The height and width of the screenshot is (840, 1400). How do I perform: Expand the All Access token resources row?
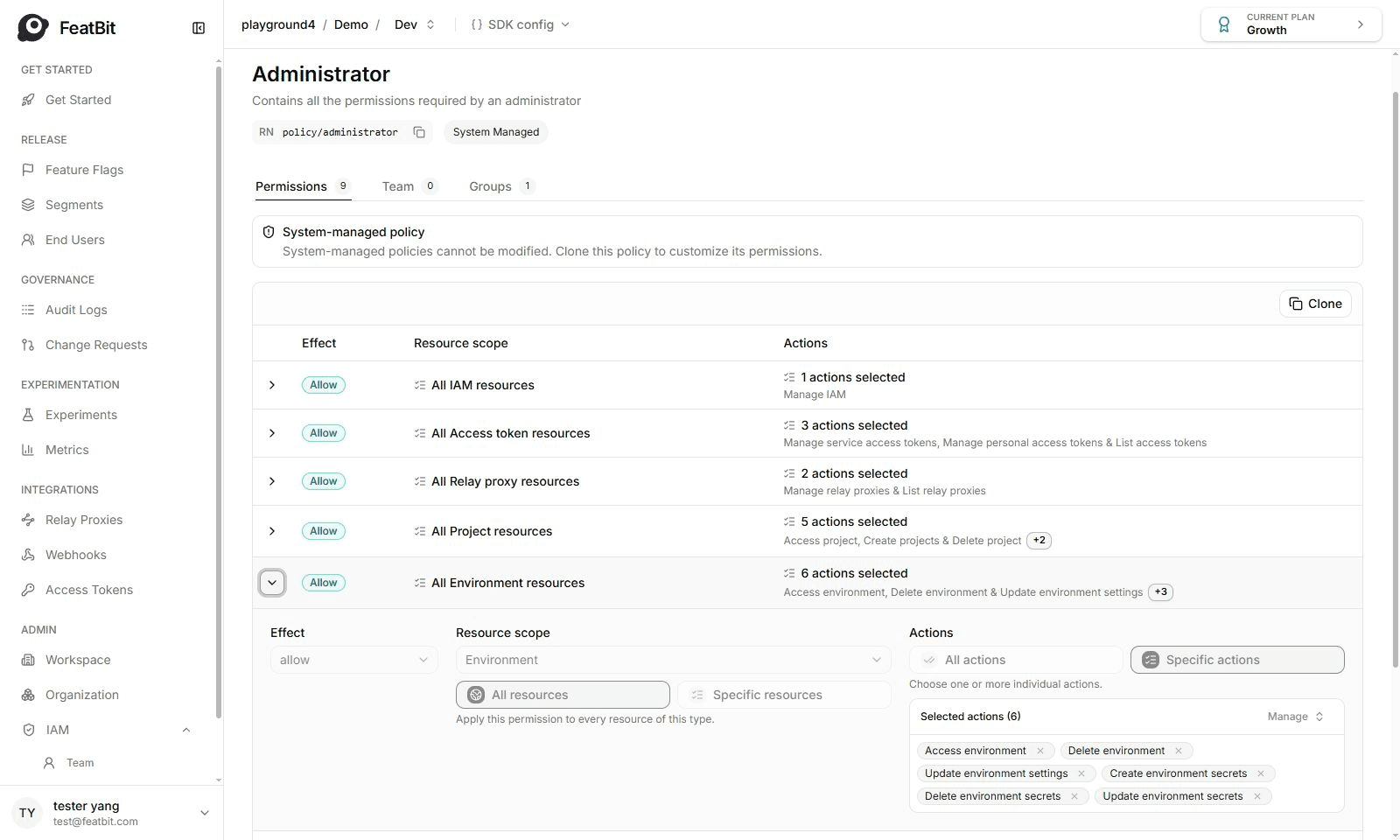coord(272,433)
